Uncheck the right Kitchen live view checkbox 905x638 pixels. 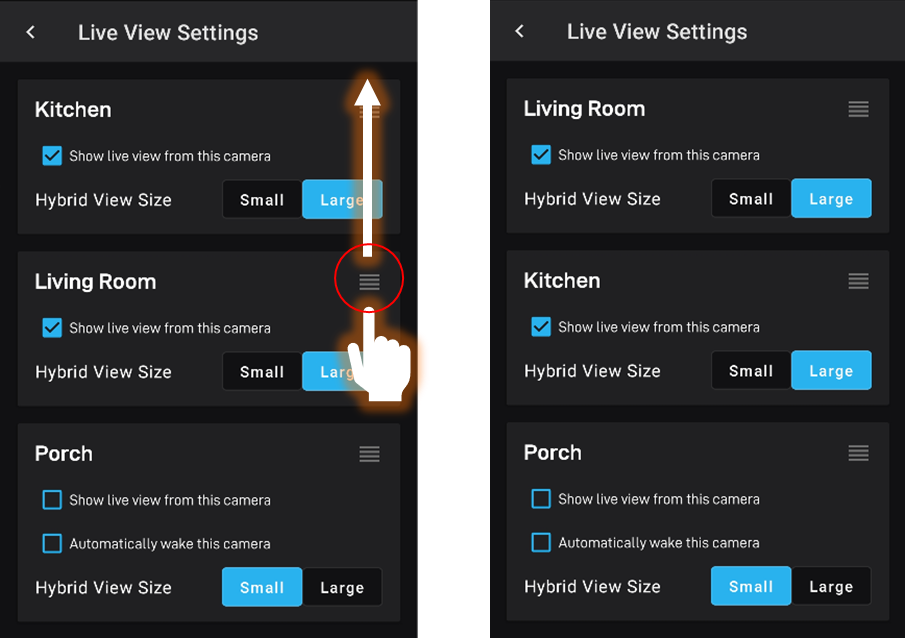[541, 327]
